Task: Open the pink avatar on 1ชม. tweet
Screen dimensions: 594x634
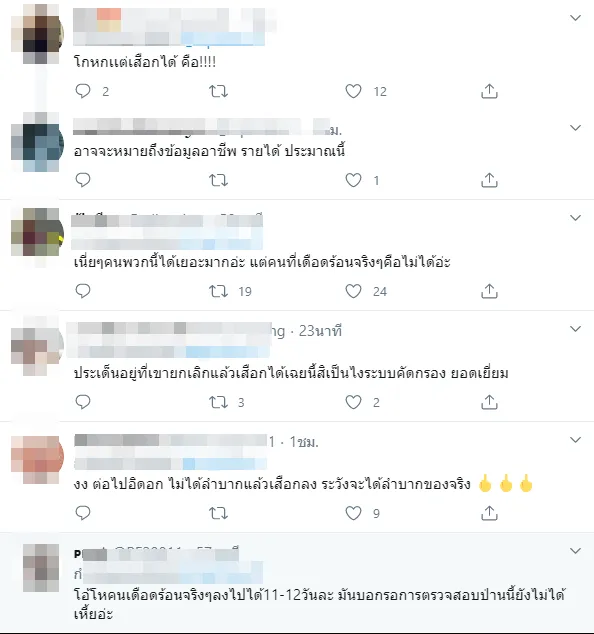Action: click(x=37, y=457)
